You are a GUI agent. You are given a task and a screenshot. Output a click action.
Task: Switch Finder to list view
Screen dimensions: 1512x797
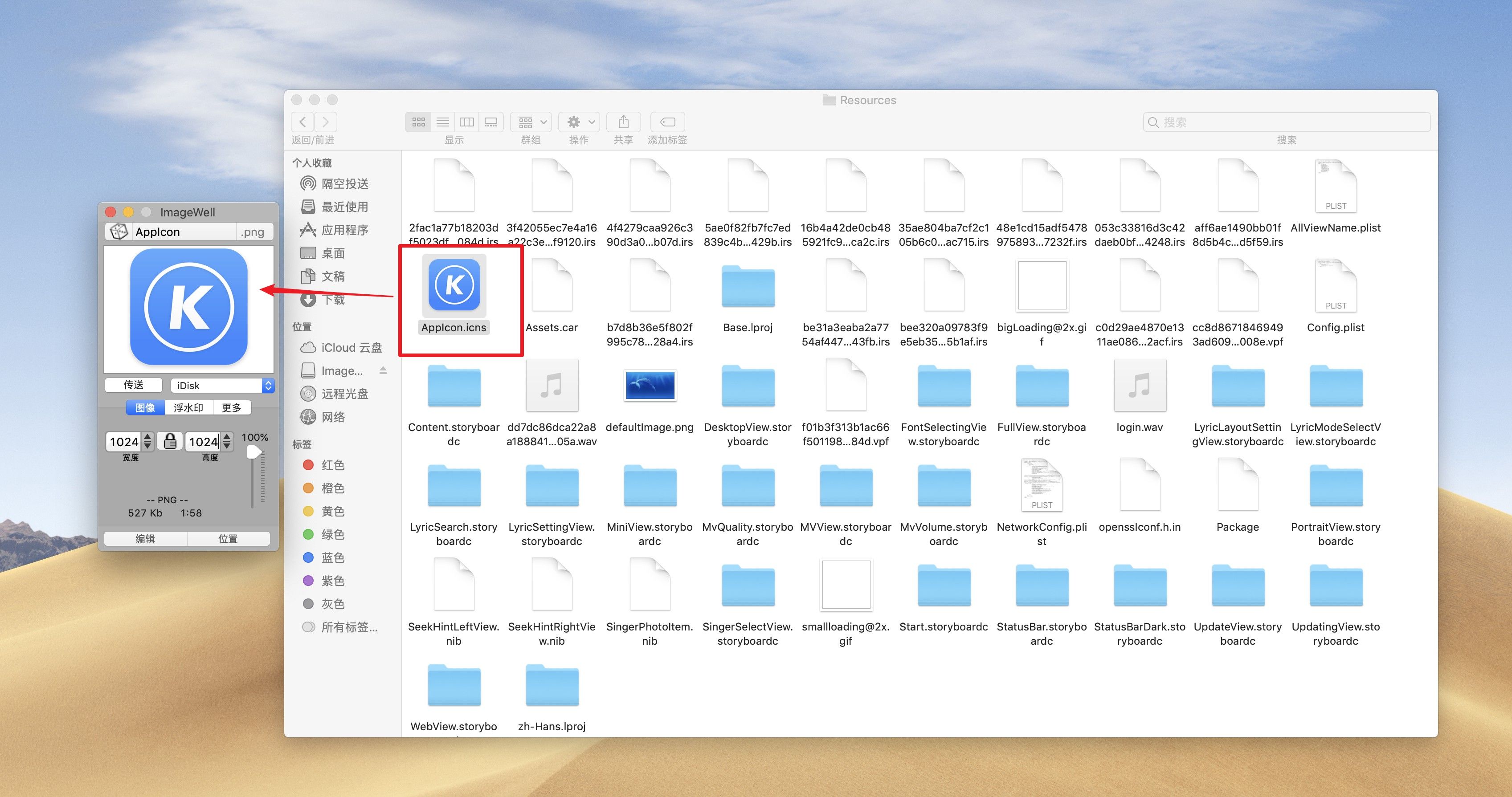point(442,122)
